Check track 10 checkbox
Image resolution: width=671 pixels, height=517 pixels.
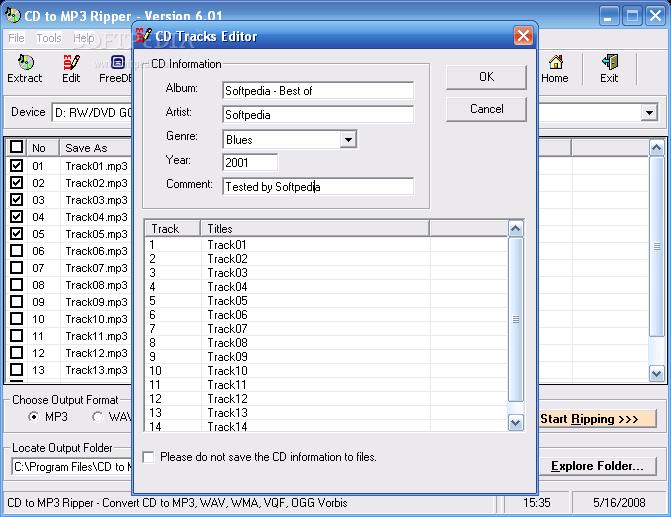pos(16,319)
